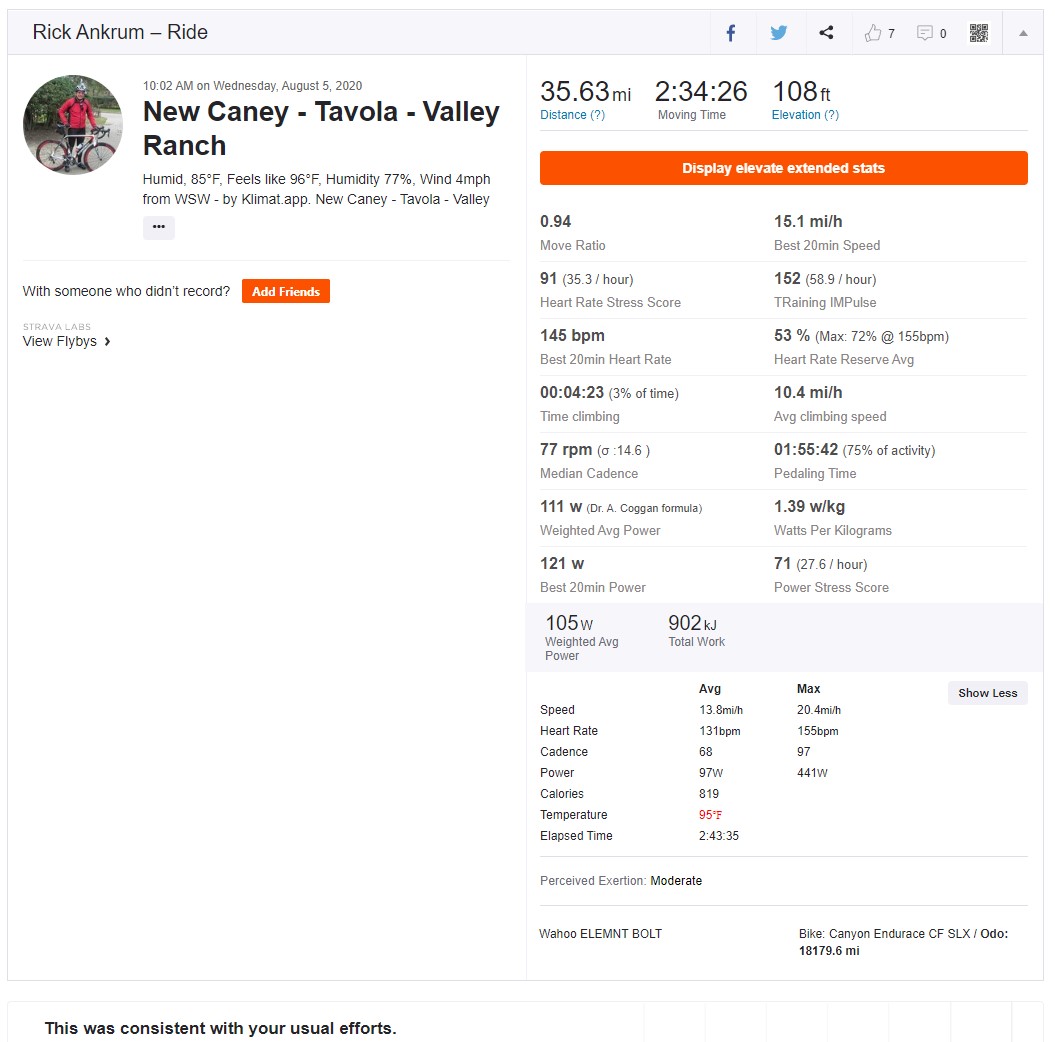Open the Elevation (?) help link

[x=805, y=115]
